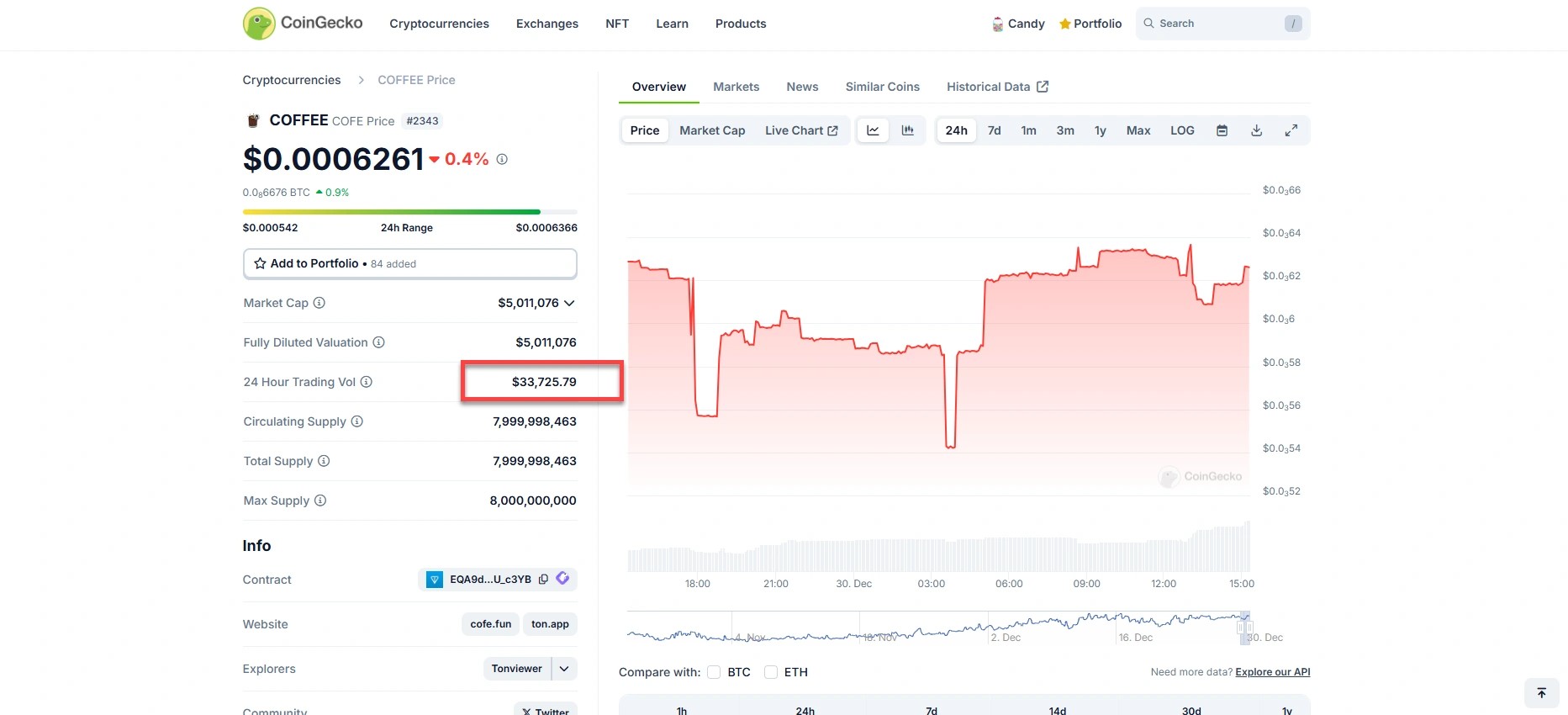Screen dimensions: 1568x715
Task: Expand chart to fullscreen
Action: pyautogui.click(x=1291, y=130)
